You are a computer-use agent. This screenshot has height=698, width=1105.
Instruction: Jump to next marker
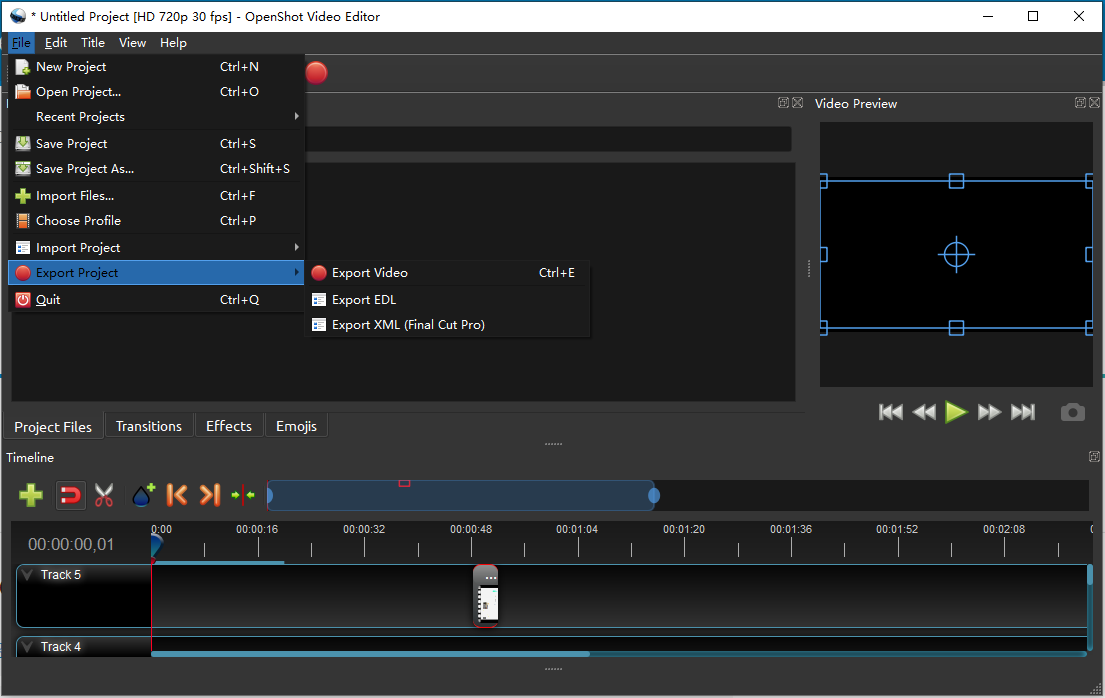point(210,495)
